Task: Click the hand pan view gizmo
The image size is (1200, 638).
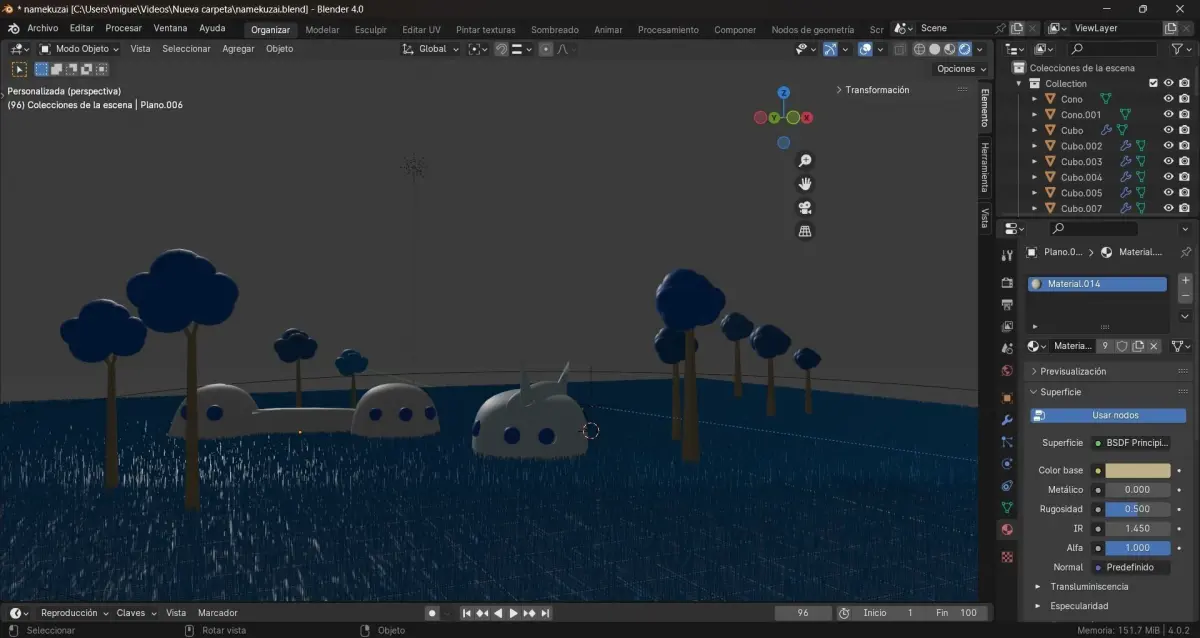Action: [x=805, y=184]
